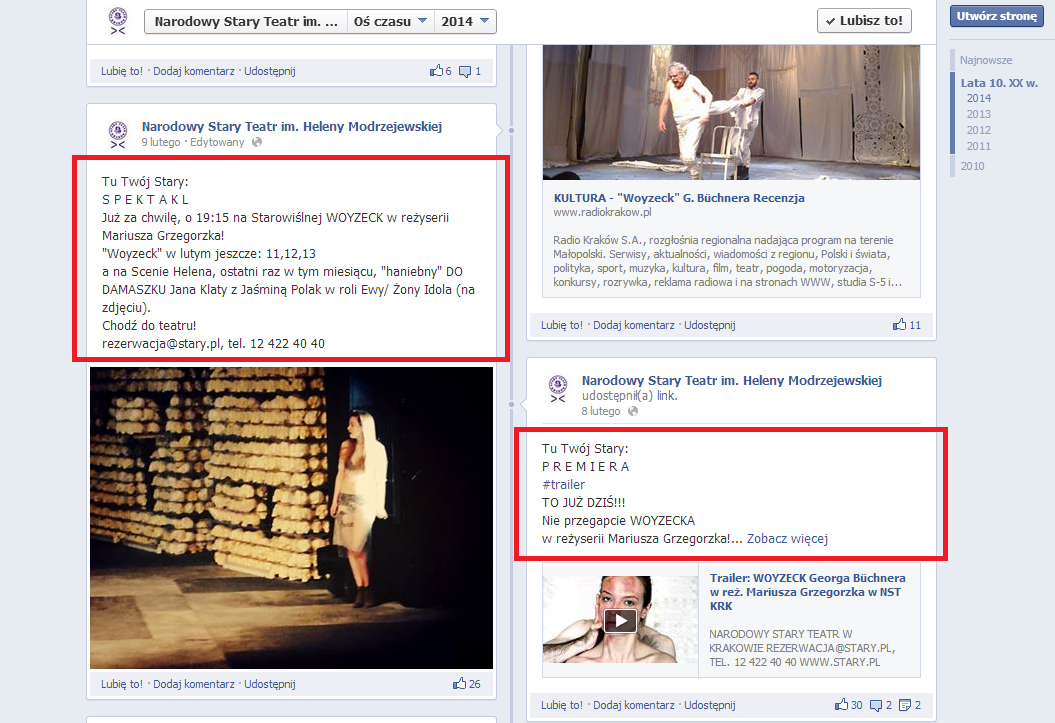
Task: Open the 2014 year dropdown
Action: coord(466,22)
